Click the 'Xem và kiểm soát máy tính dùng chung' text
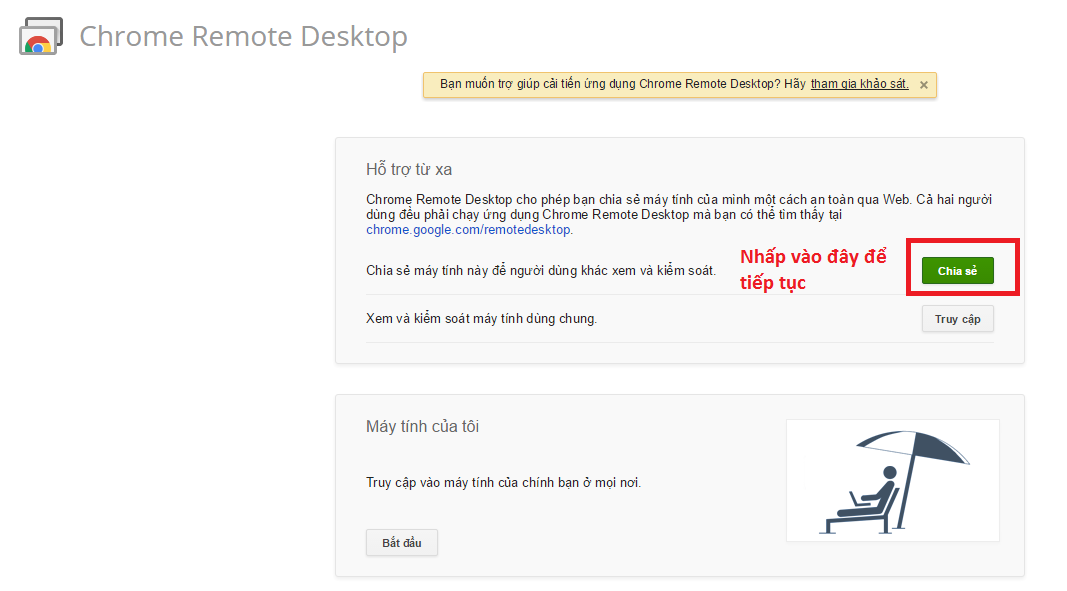The image size is (1067, 591). pos(481,318)
